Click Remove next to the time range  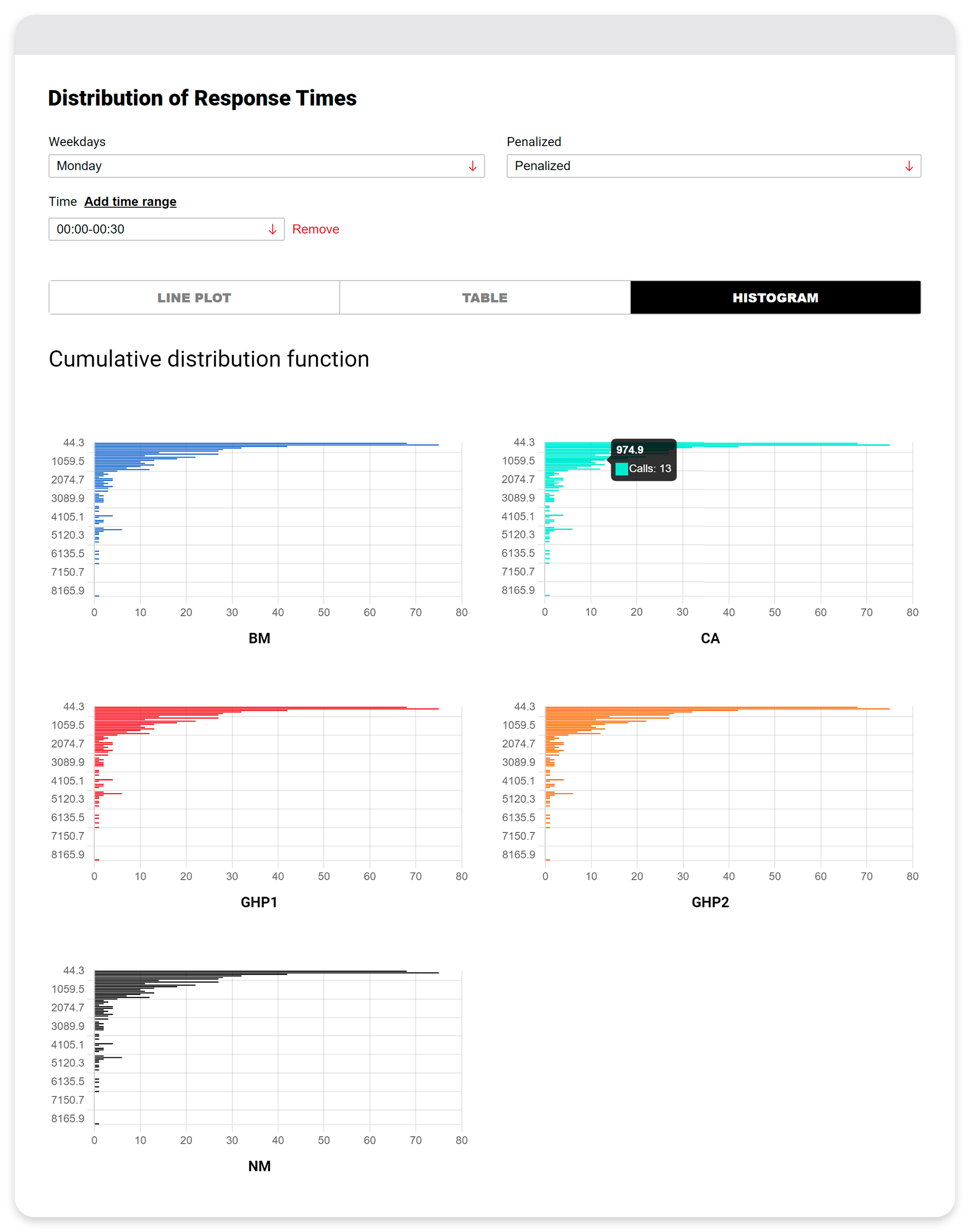[315, 229]
